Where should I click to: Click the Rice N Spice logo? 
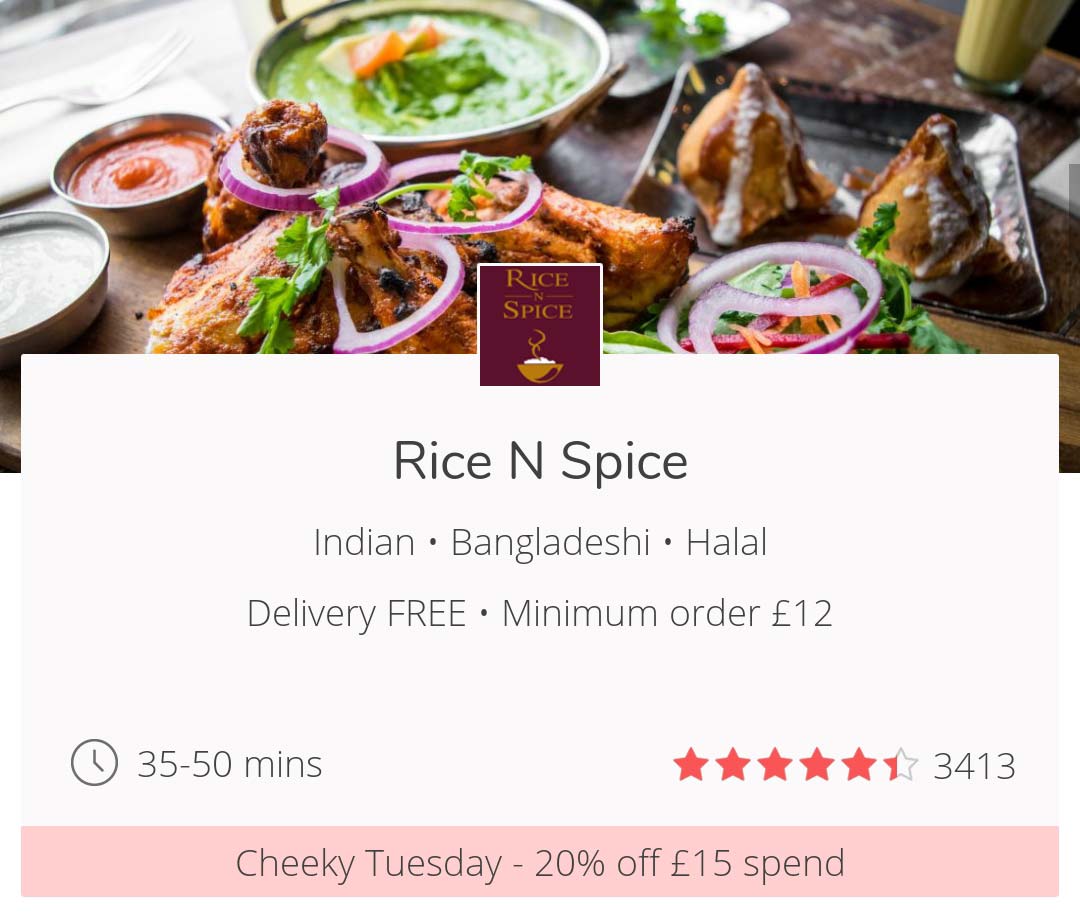tap(540, 325)
